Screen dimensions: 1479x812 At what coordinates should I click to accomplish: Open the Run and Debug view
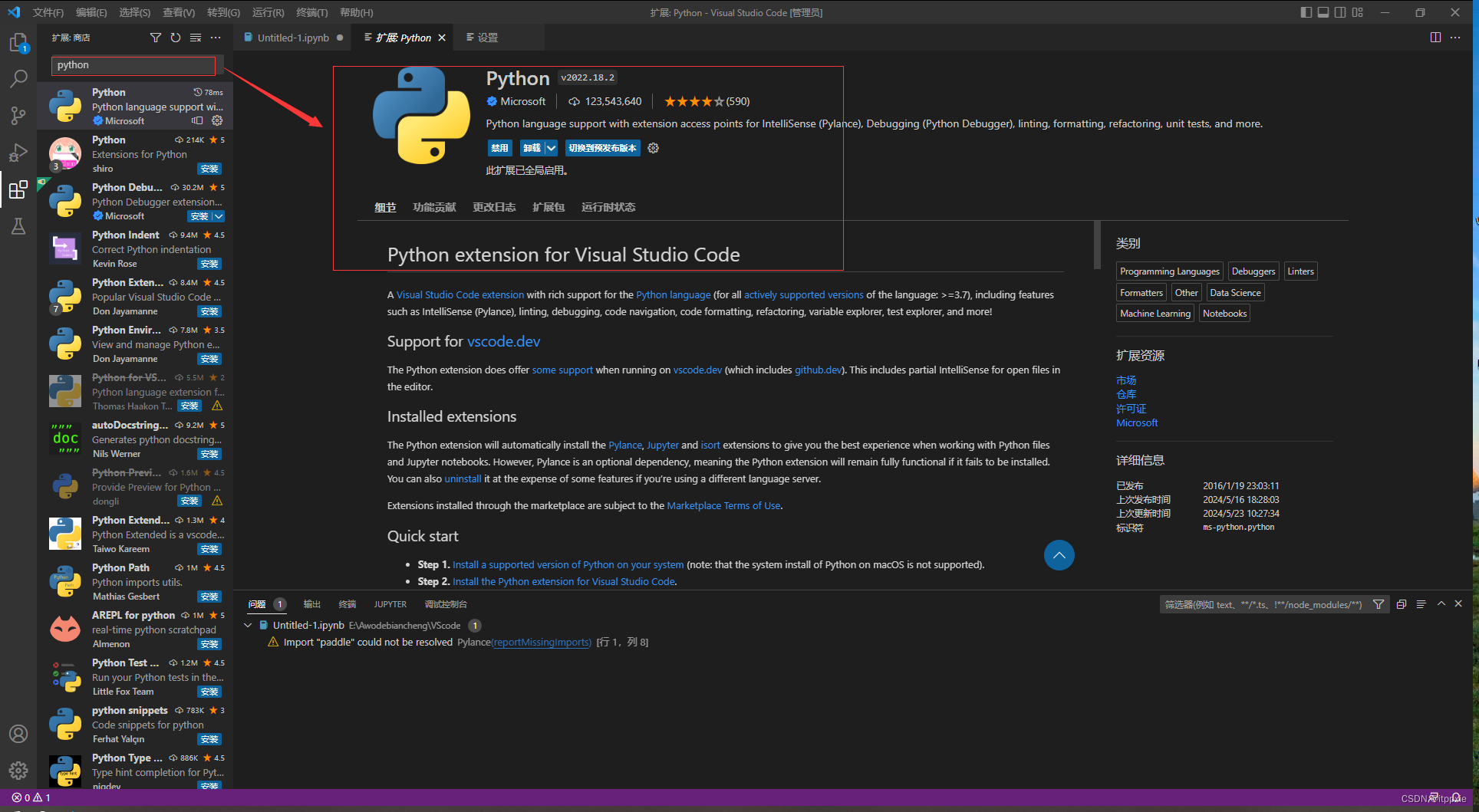click(18, 153)
